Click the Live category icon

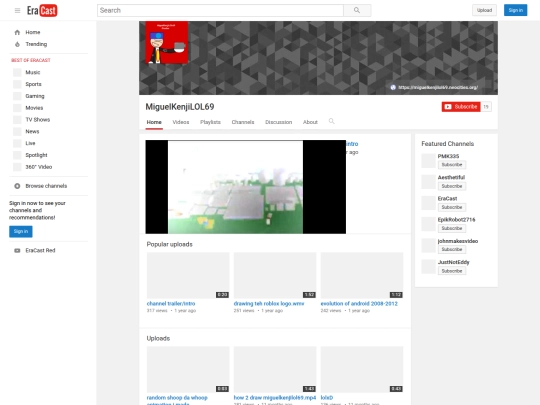point(17,143)
